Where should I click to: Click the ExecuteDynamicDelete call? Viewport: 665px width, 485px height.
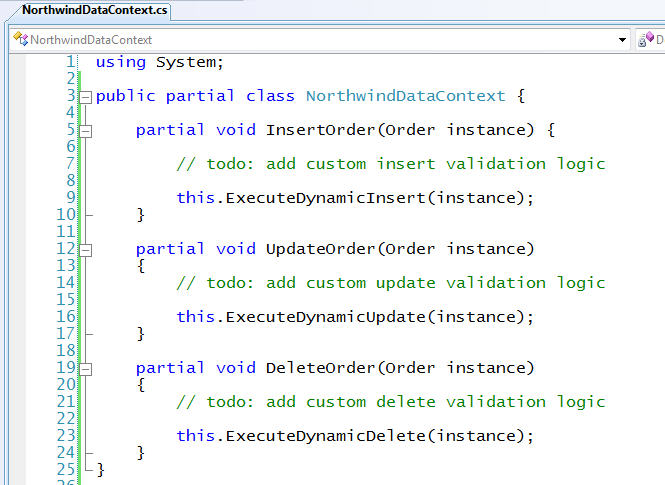pos(355,436)
